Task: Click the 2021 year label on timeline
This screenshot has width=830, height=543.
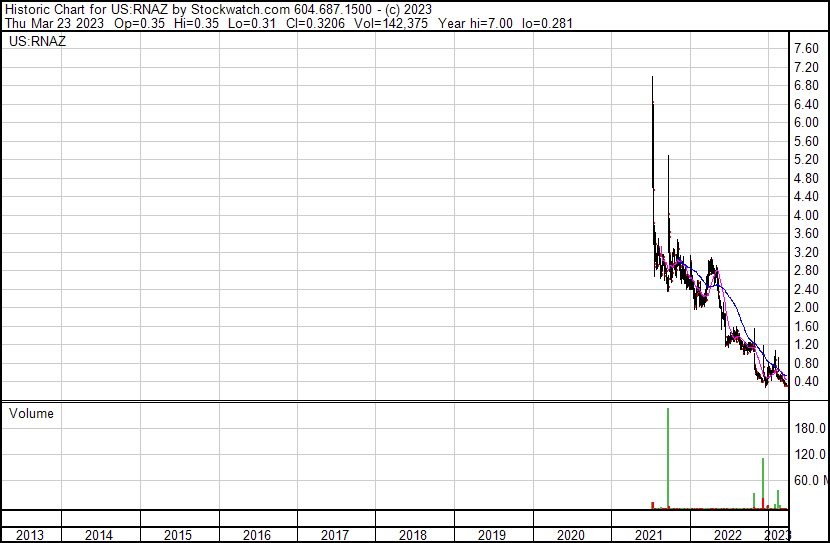Action: 650,535
